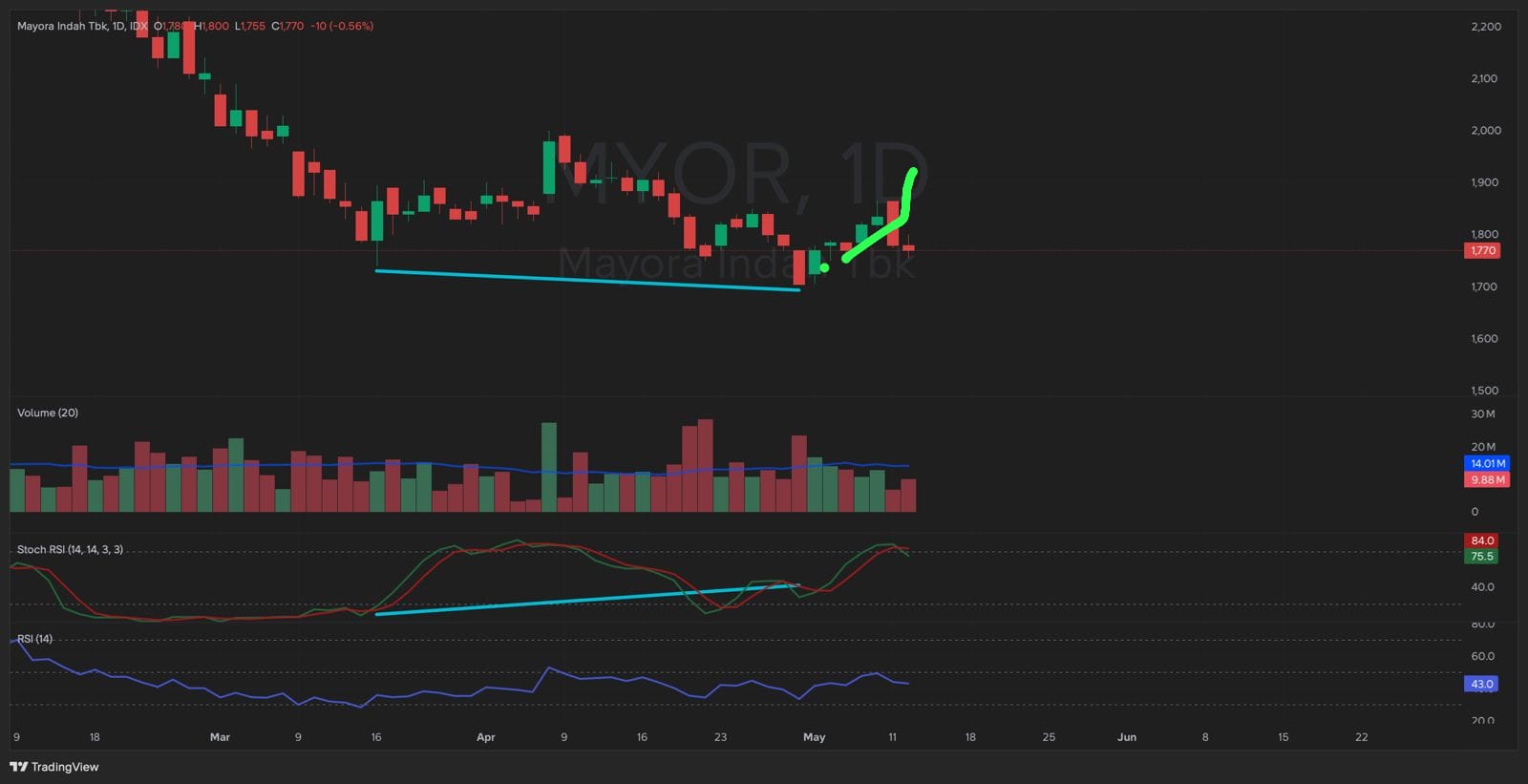The width and height of the screenshot is (1528, 784).
Task: Click the 30M volume axis label
Action: coord(1483,414)
